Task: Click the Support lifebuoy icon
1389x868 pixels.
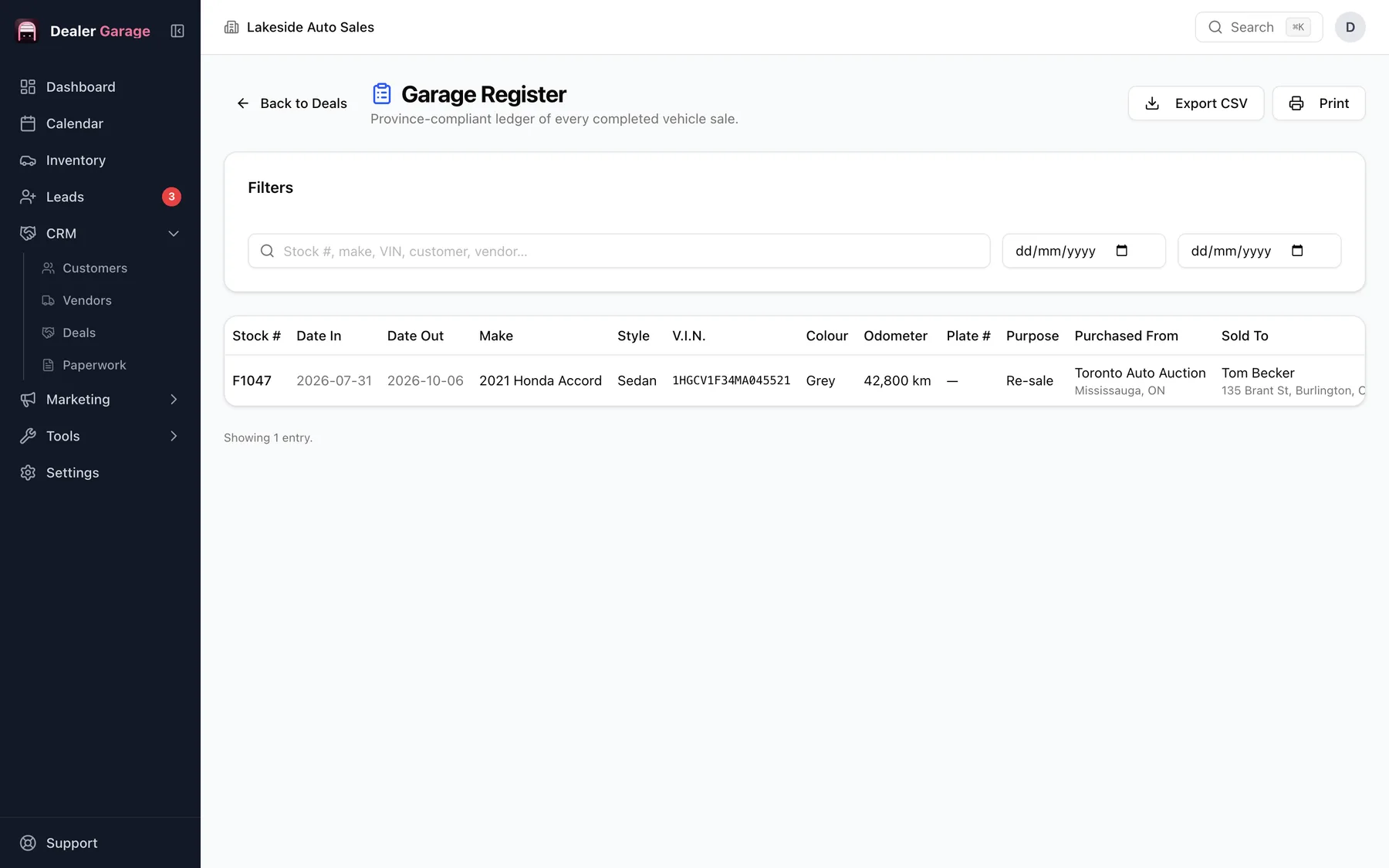Action: click(28, 843)
